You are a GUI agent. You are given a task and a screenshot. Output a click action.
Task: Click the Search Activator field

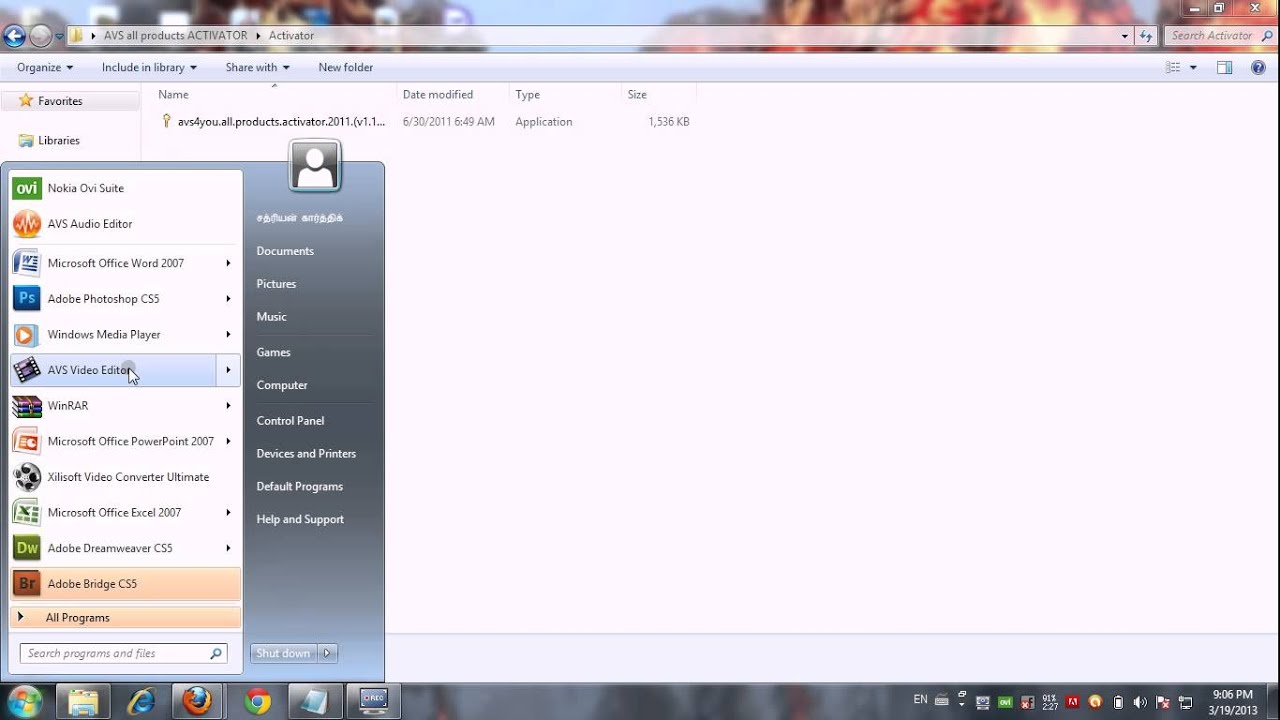1218,36
